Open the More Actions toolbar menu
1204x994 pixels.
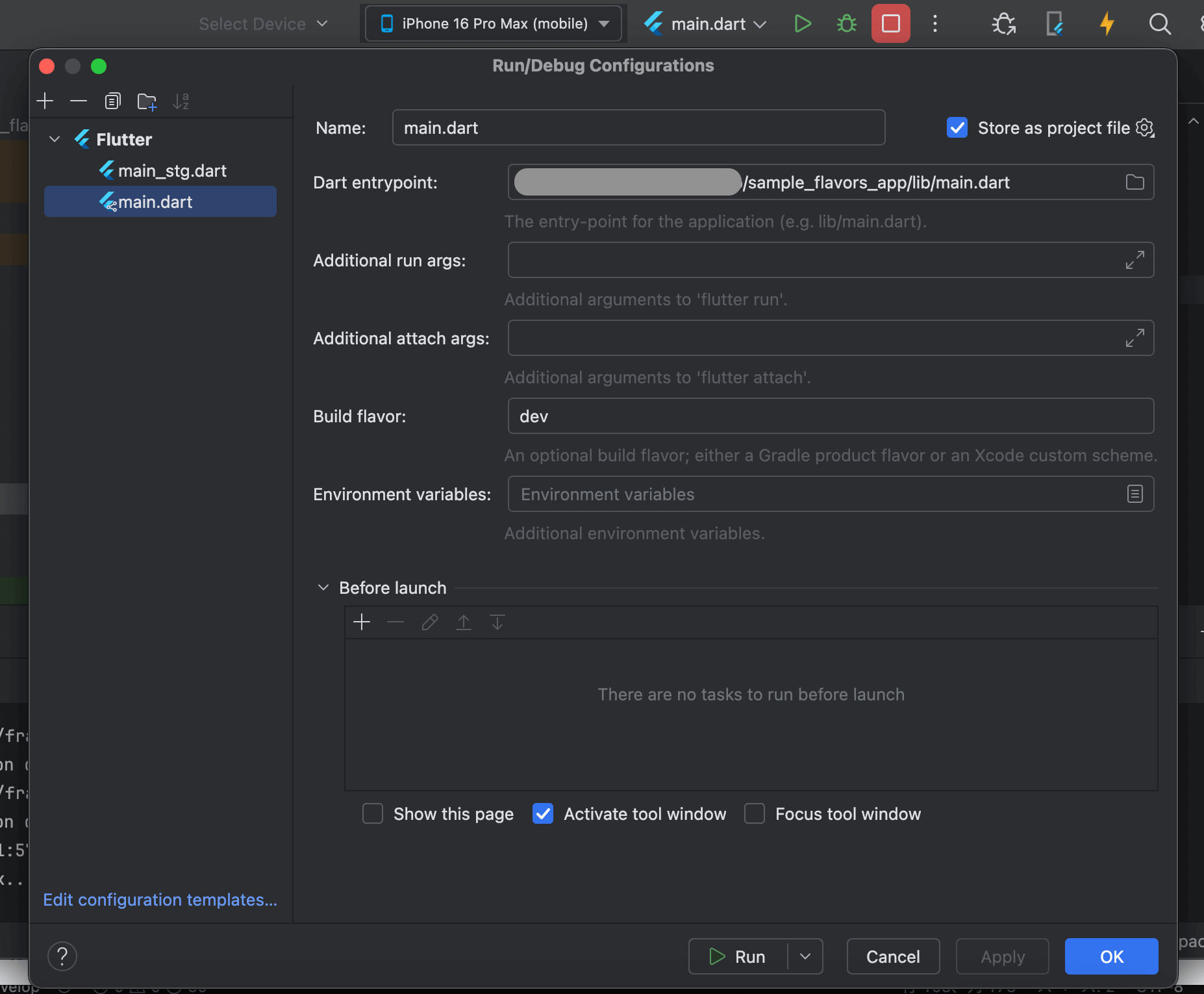point(934,24)
